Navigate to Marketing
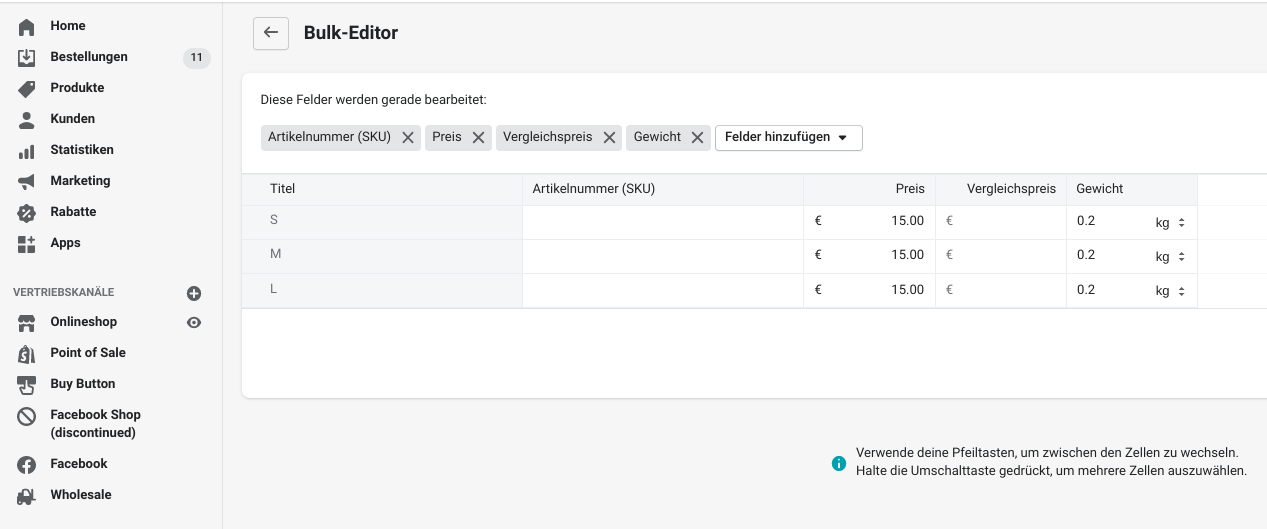Screen dimensions: 1267x529 point(80,181)
